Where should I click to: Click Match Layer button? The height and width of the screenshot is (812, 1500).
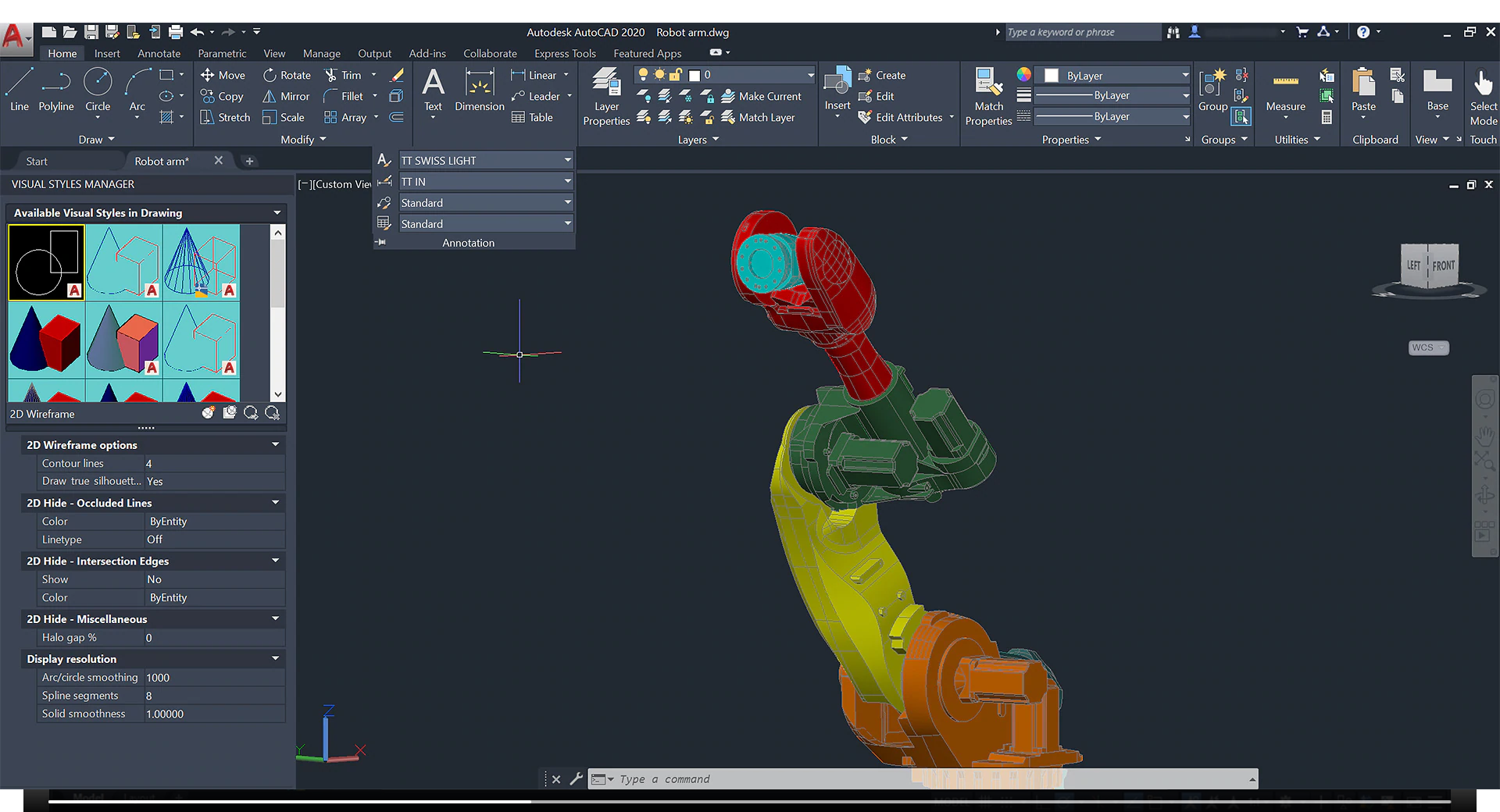(x=758, y=117)
